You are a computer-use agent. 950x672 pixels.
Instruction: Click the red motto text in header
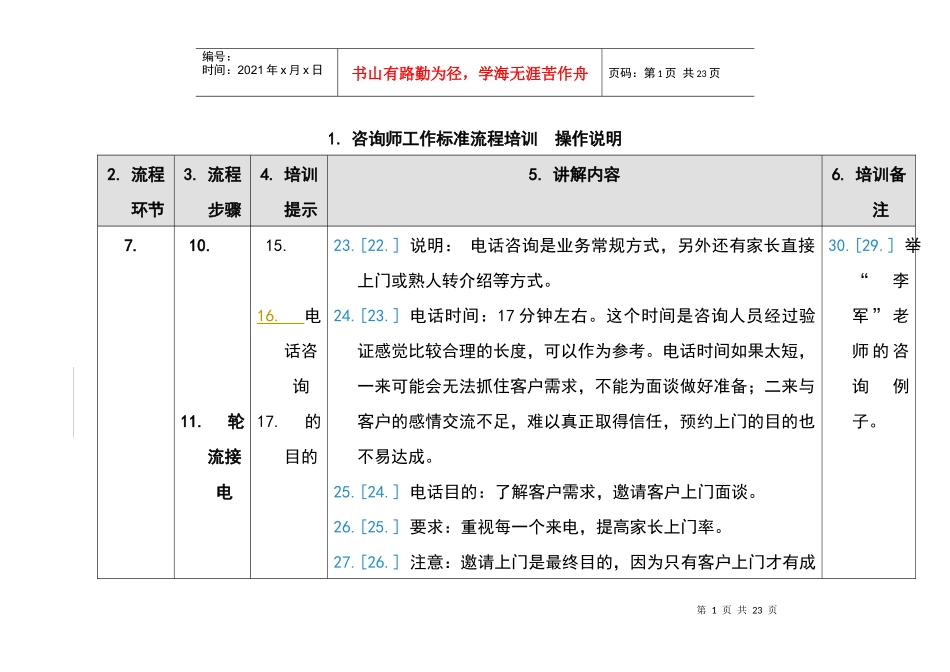coord(470,73)
